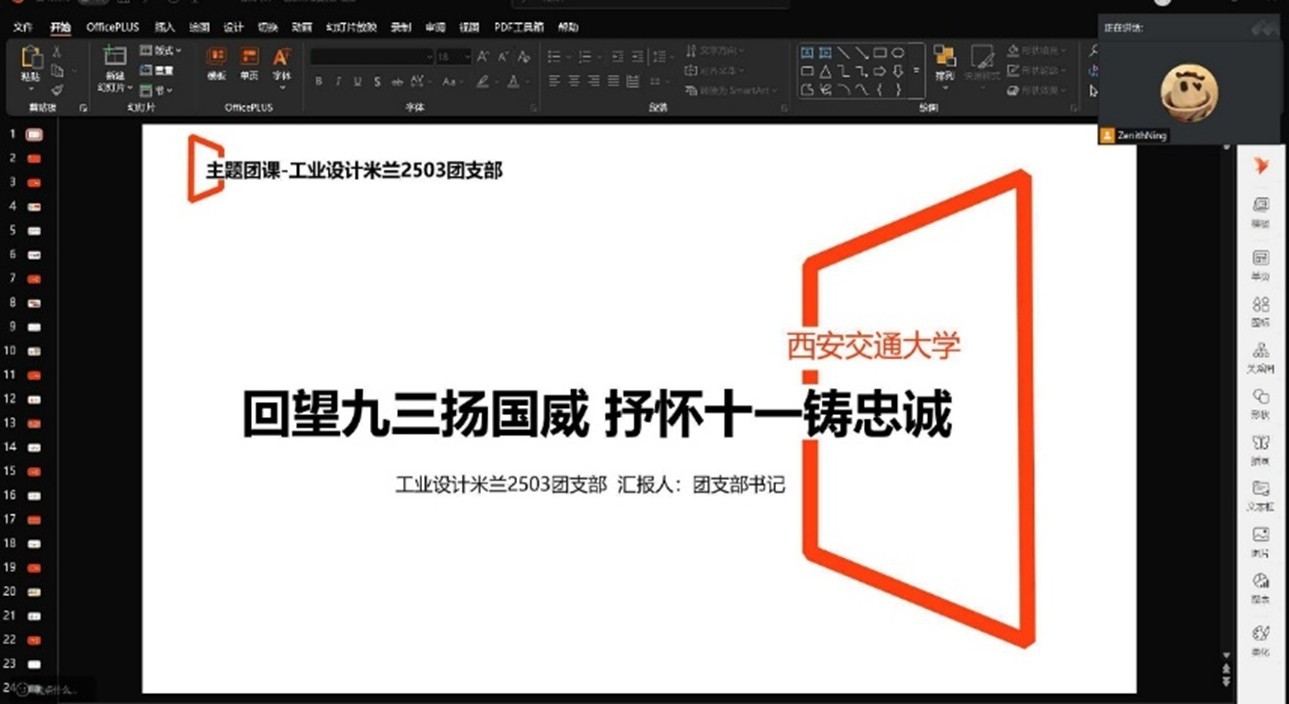
Task: Toggle italic formatting
Action: click(339, 82)
